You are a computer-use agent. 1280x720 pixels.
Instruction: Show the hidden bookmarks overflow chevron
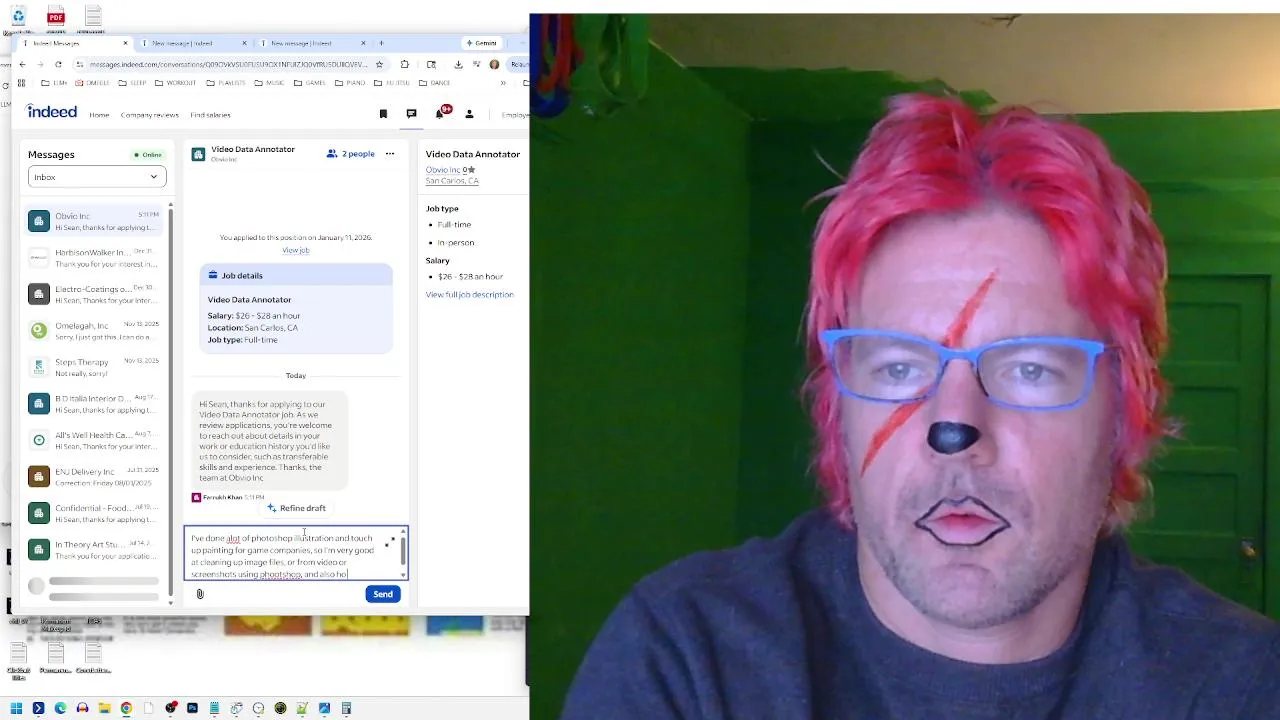[x=503, y=83]
